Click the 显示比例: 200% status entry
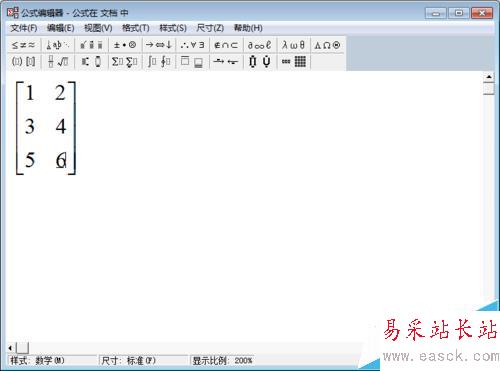 (x=223, y=361)
